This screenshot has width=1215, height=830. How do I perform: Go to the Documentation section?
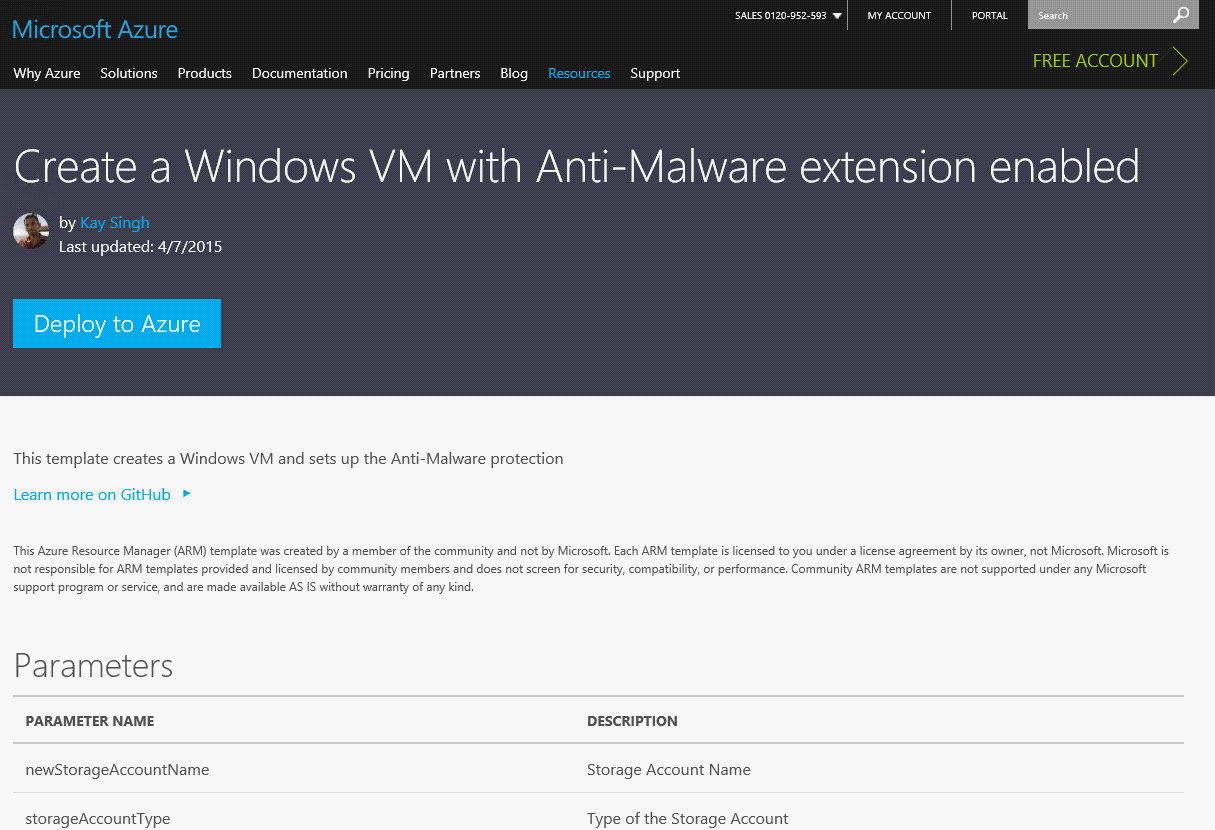300,73
